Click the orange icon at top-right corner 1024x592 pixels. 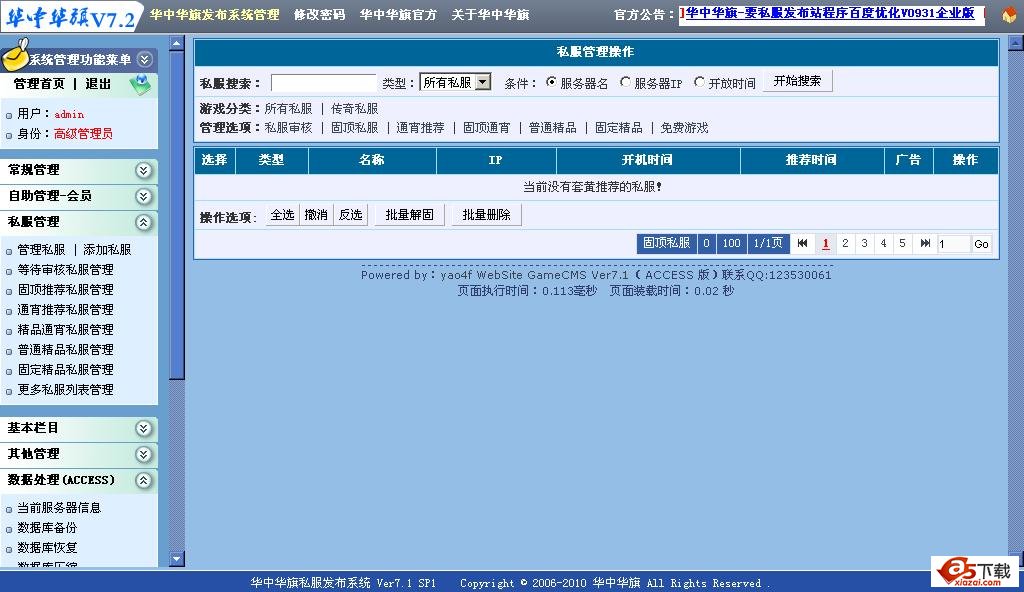(1009, 14)
